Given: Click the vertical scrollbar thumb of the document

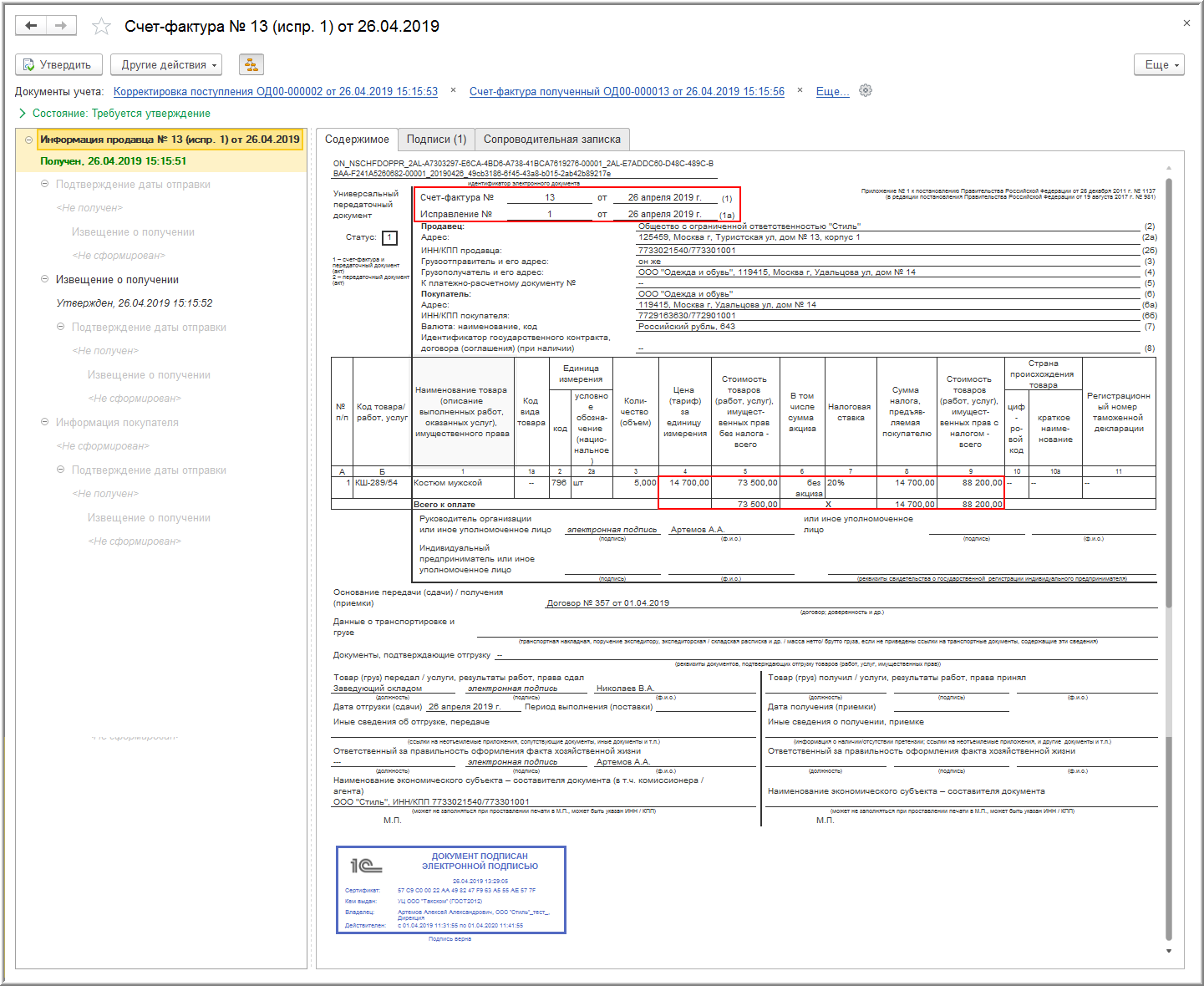Looking at the screenshot, I should 1169,393.
